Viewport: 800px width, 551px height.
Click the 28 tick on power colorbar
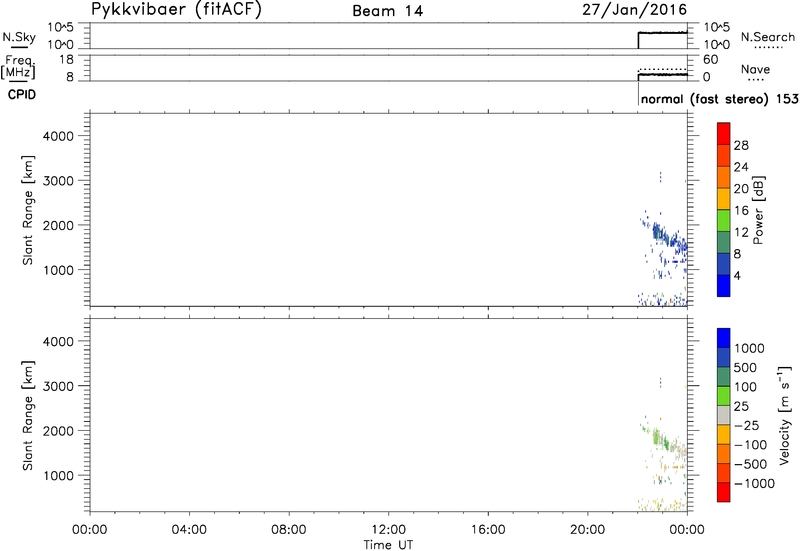tap(741, 145)
